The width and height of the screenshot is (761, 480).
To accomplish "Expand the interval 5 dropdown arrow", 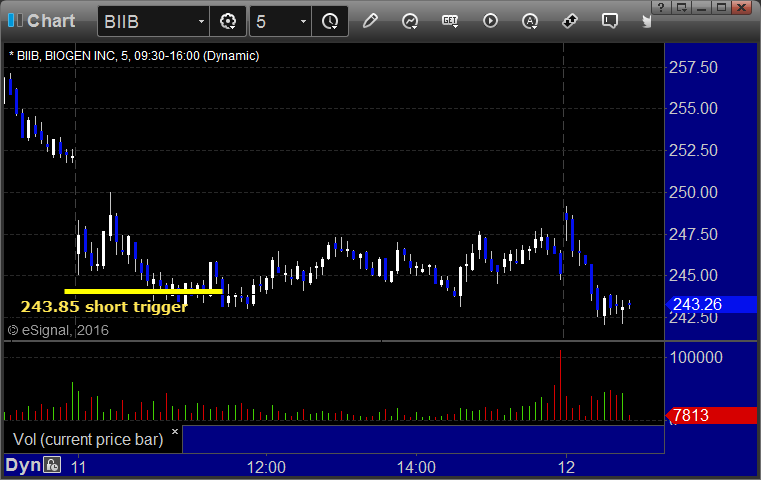I will (303, 21).
